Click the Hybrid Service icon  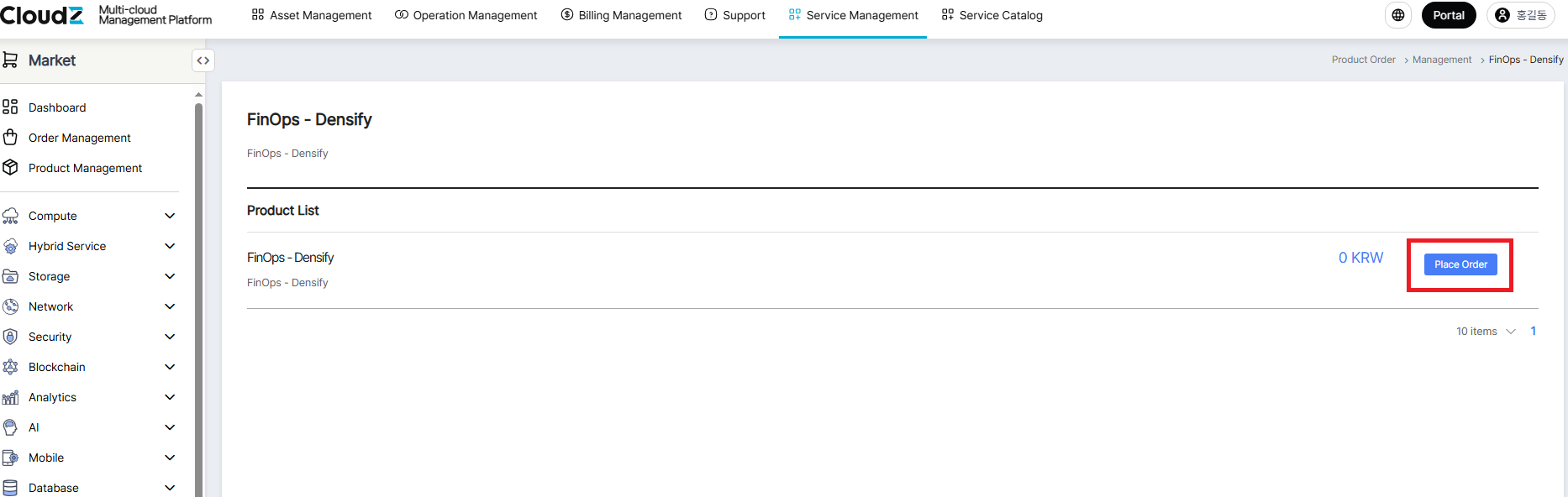coord(10,246)
